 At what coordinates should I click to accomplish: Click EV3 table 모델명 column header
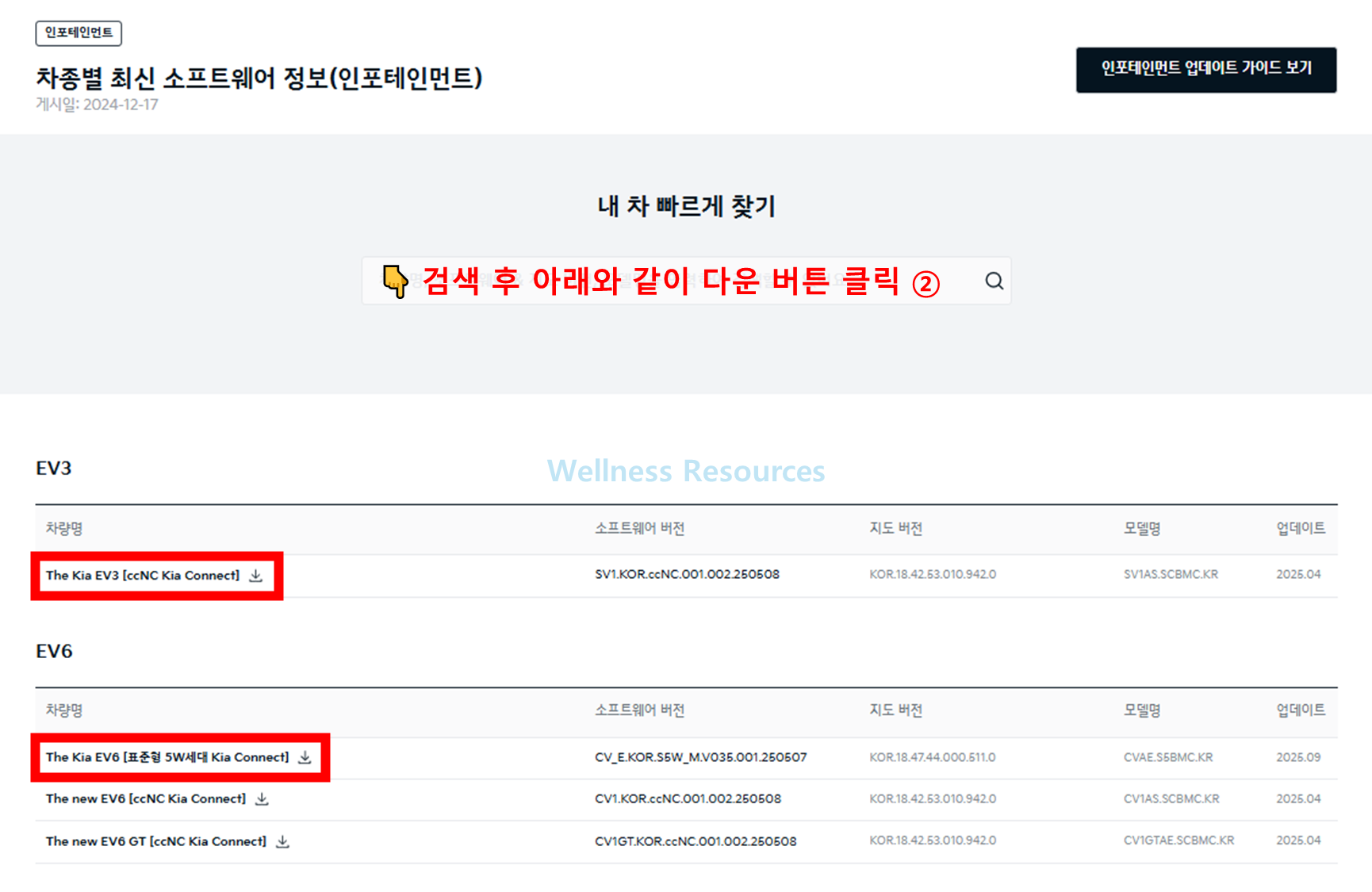coord(1141,529)
